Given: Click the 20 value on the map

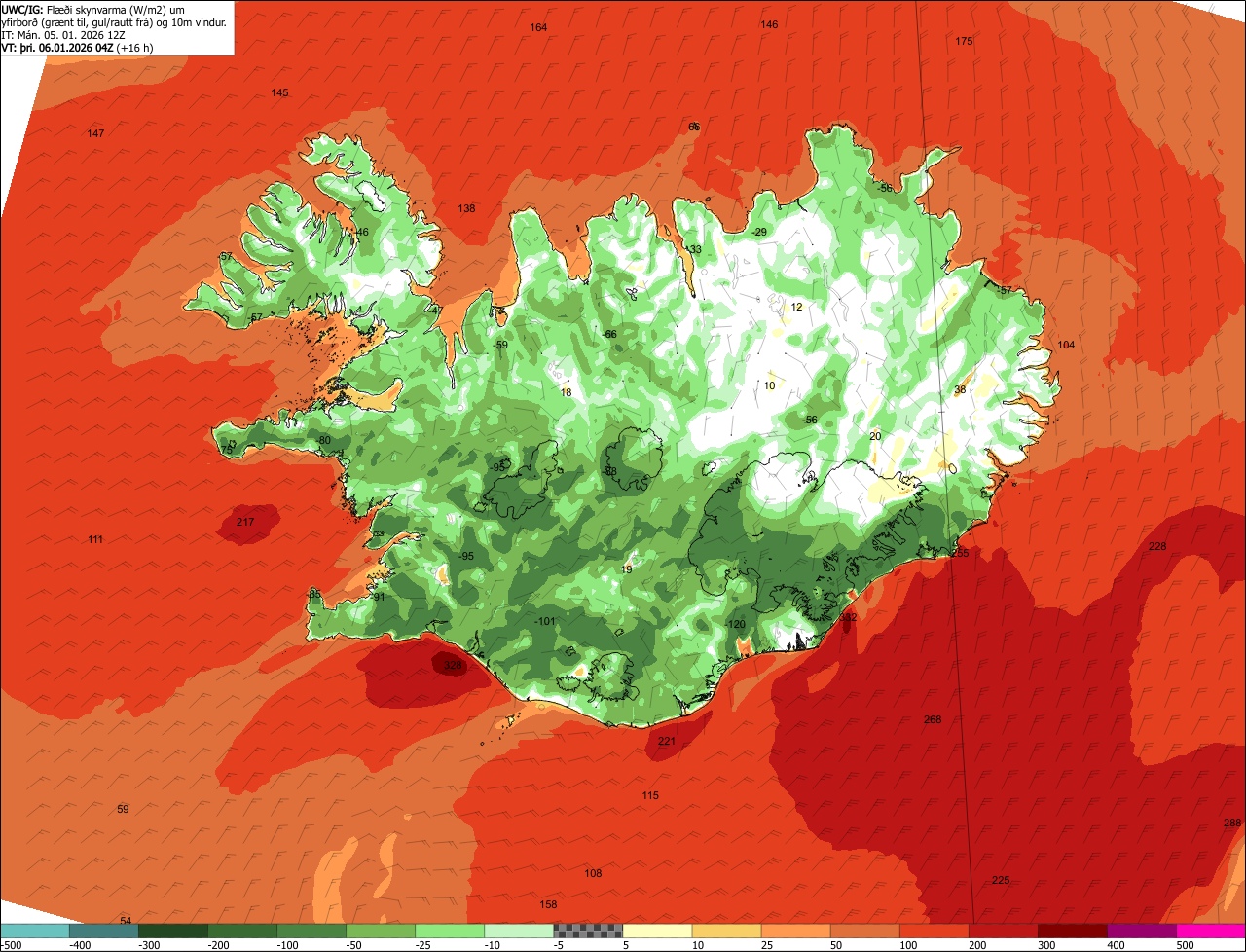Looking at the screenshot, I should click(875, 437).
